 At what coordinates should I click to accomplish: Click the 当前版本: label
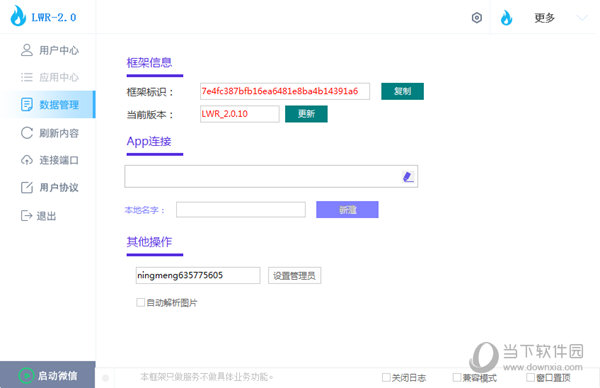[150, 114]
